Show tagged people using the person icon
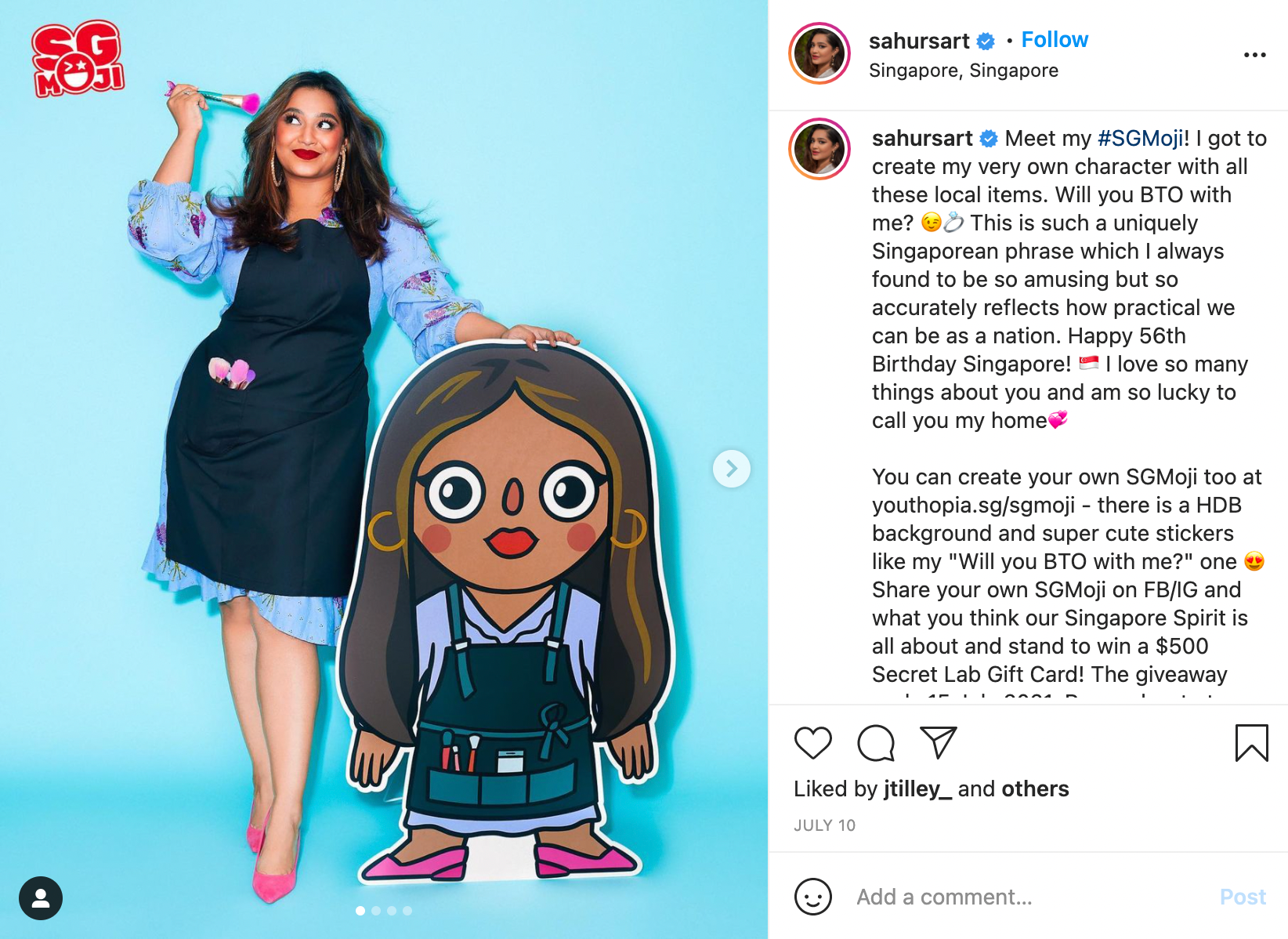The height and width of the screenshot is (939, 1288). (x=41, y=898)
